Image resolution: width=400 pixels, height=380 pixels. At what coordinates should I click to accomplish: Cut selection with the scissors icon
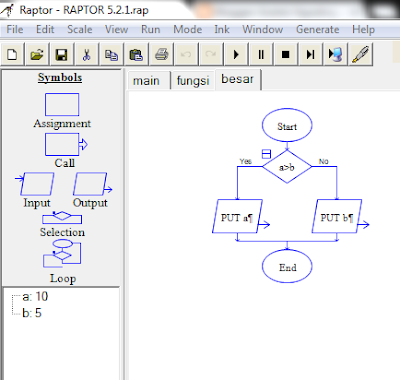pyautogui.click(x=86, y=54)
